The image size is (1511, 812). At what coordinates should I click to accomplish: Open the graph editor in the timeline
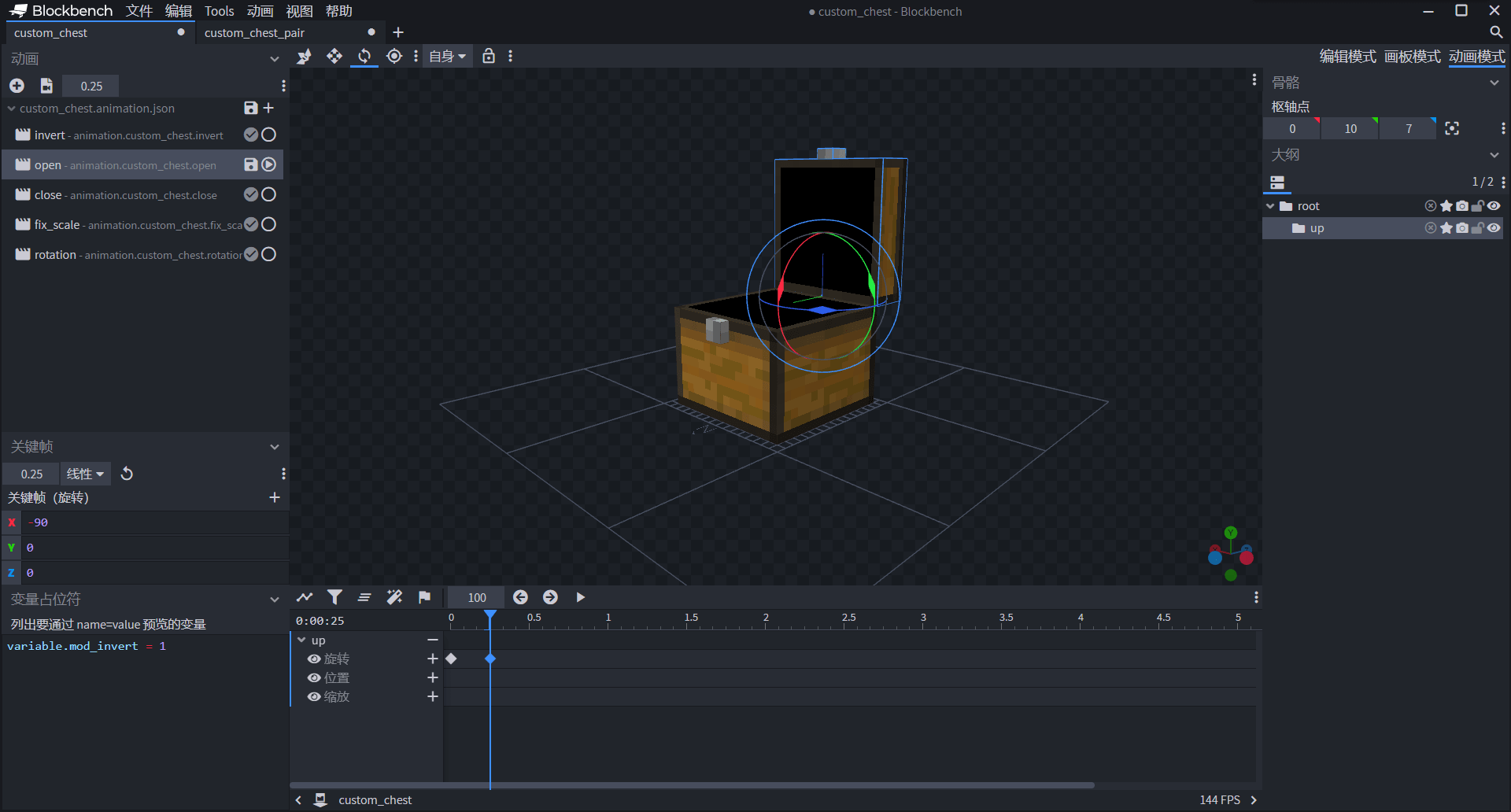coord(305,597)
